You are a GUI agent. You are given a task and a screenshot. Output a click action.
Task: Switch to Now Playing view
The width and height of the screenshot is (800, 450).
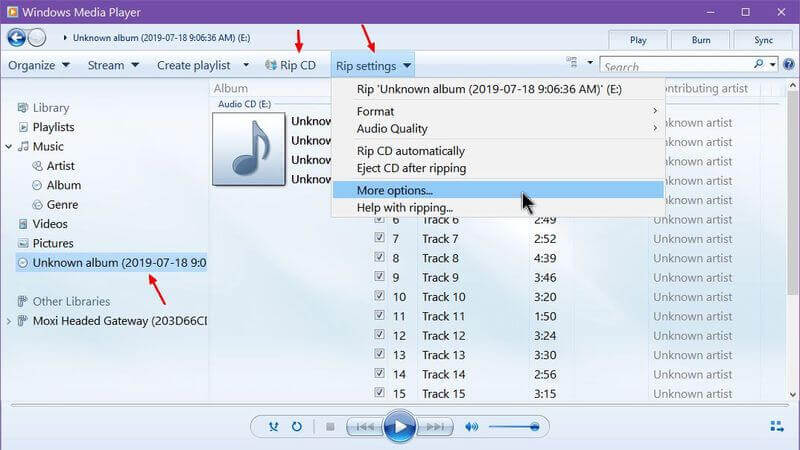point(777,427)
